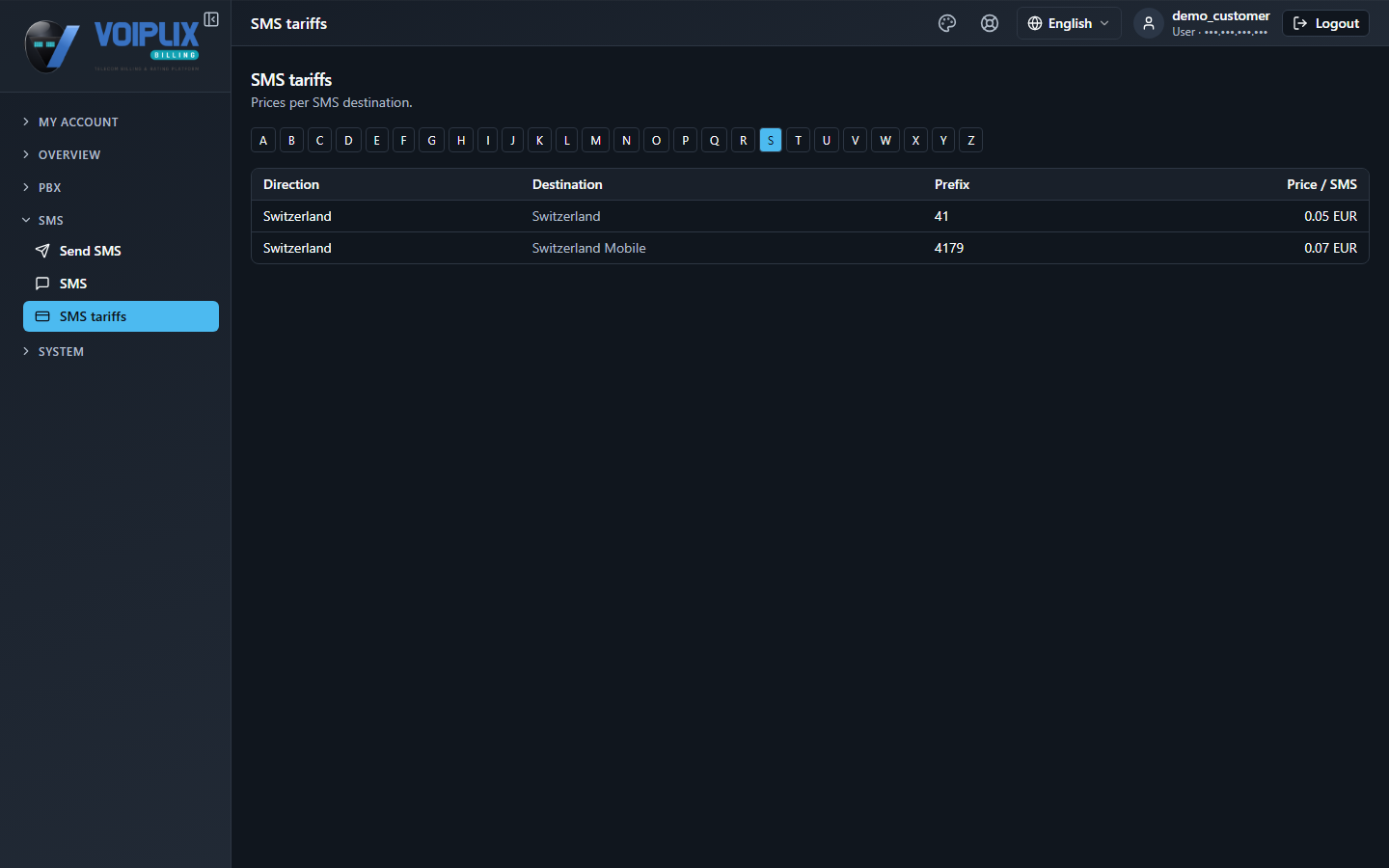Screen dimensions: 1389x868
Task: Open the English language dropdown
Action: 1069,23
